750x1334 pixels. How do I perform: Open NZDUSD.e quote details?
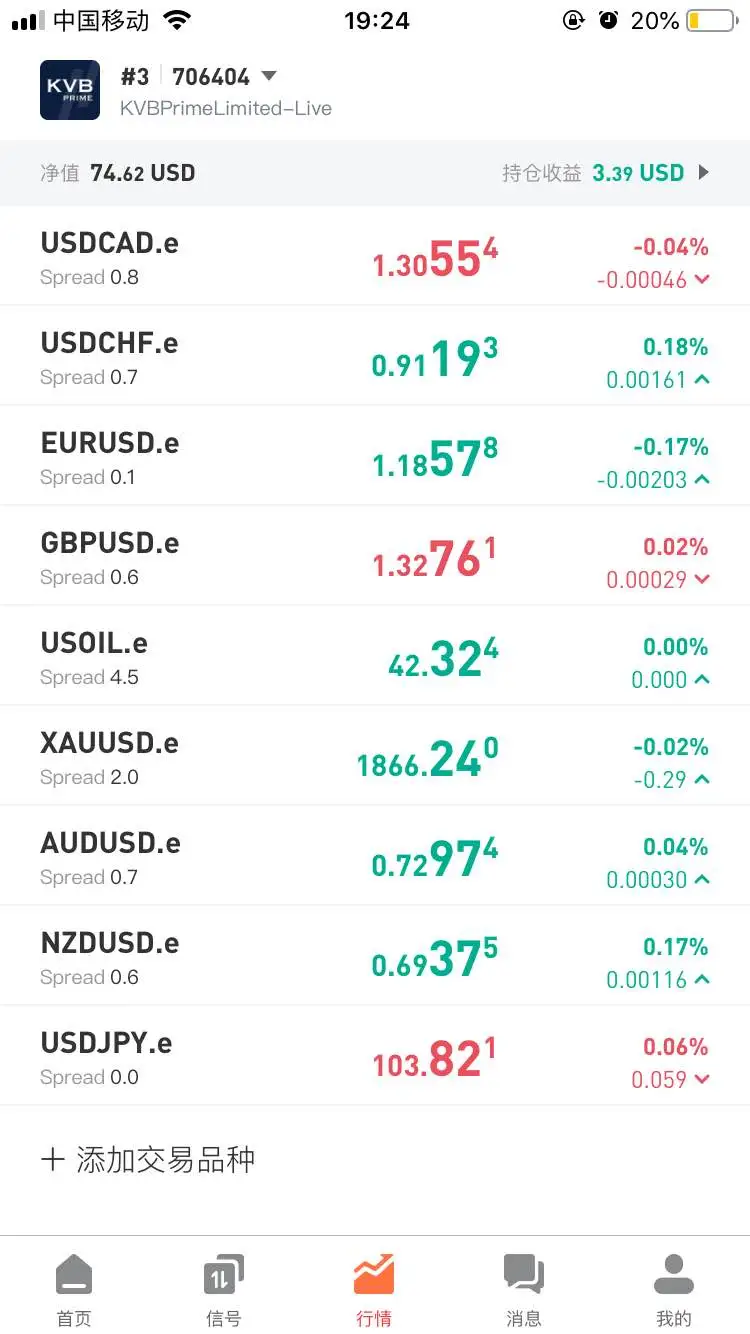point(375,955)
